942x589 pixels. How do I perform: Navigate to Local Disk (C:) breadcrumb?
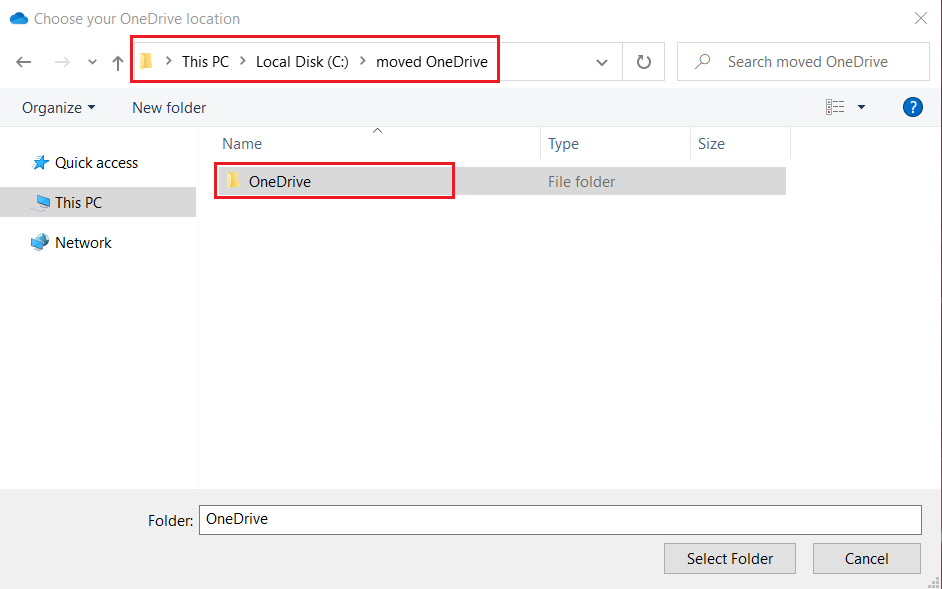[x=302, y=61]
